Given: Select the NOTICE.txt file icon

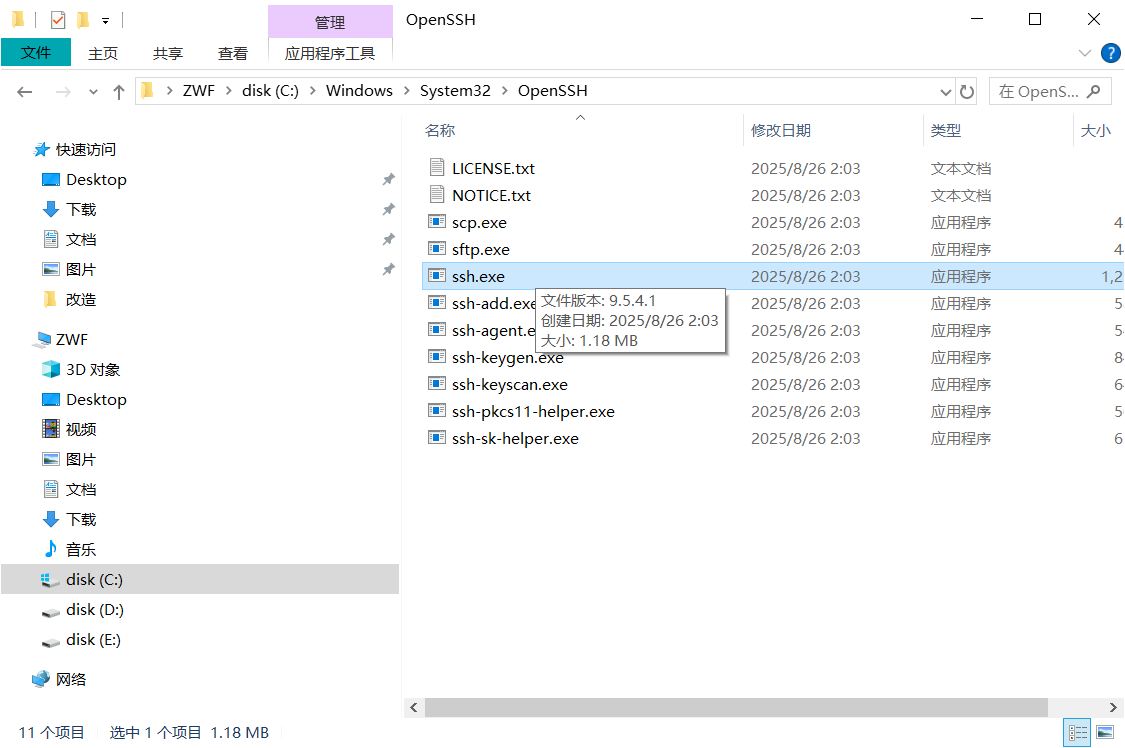Looking at the screenshot, I should point(437,195).
